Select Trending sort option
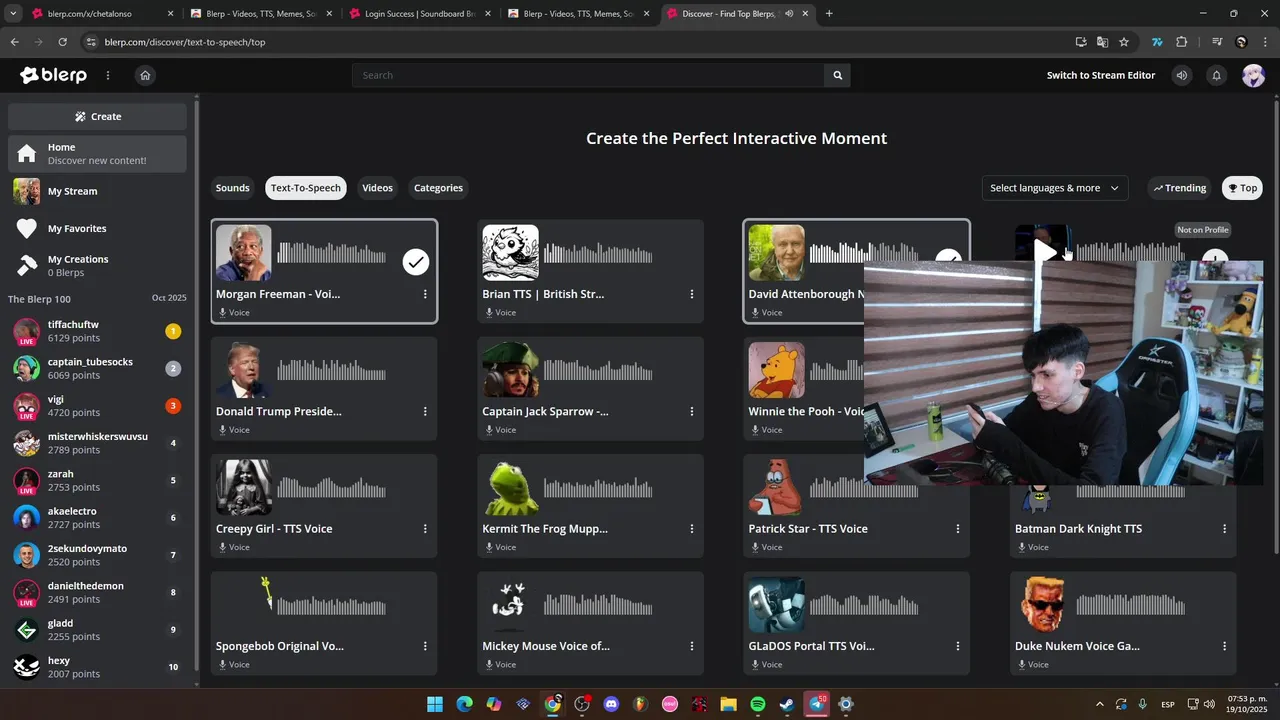The width and height of the screenshot is (1280, 720). point(1180,188)
